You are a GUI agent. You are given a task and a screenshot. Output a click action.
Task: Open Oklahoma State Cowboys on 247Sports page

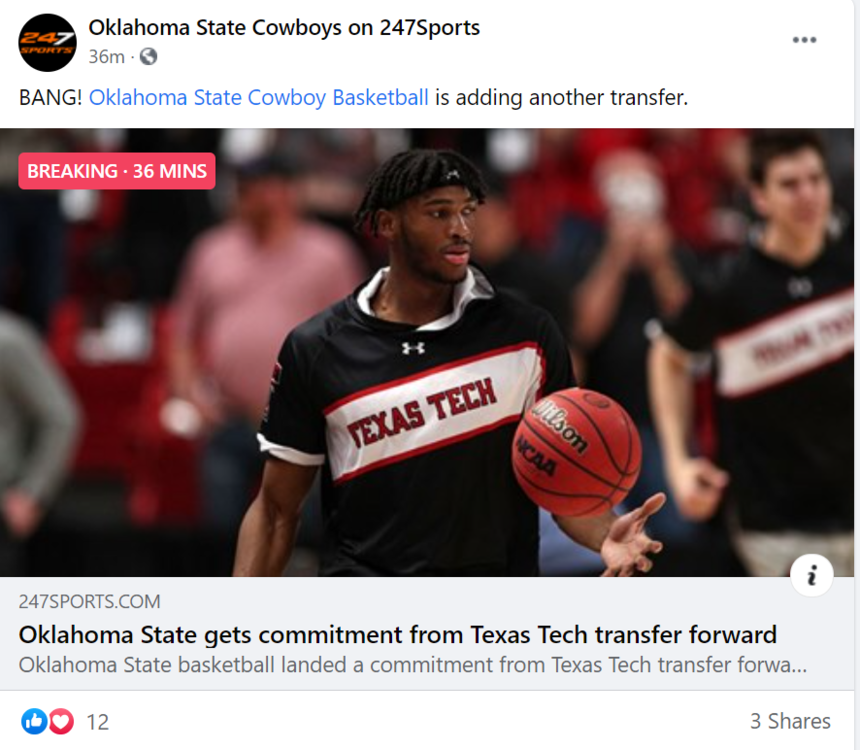[x=284, y=28]
